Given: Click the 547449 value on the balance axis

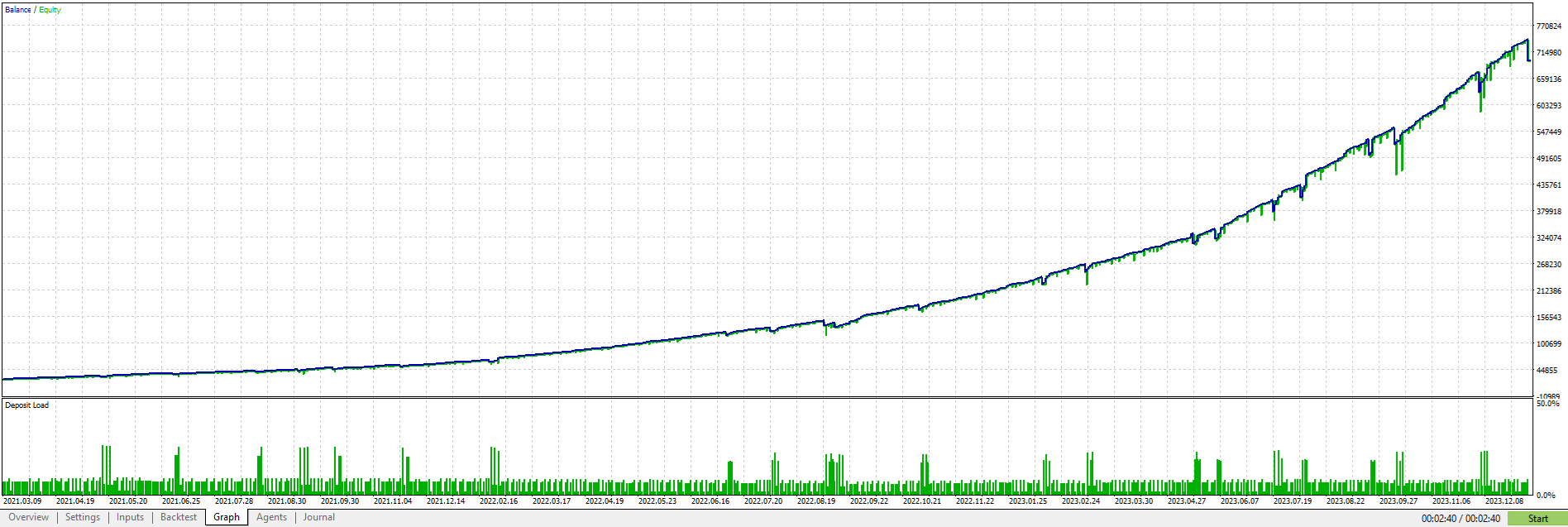Looking at the screenshot, I should point(1549,132).
